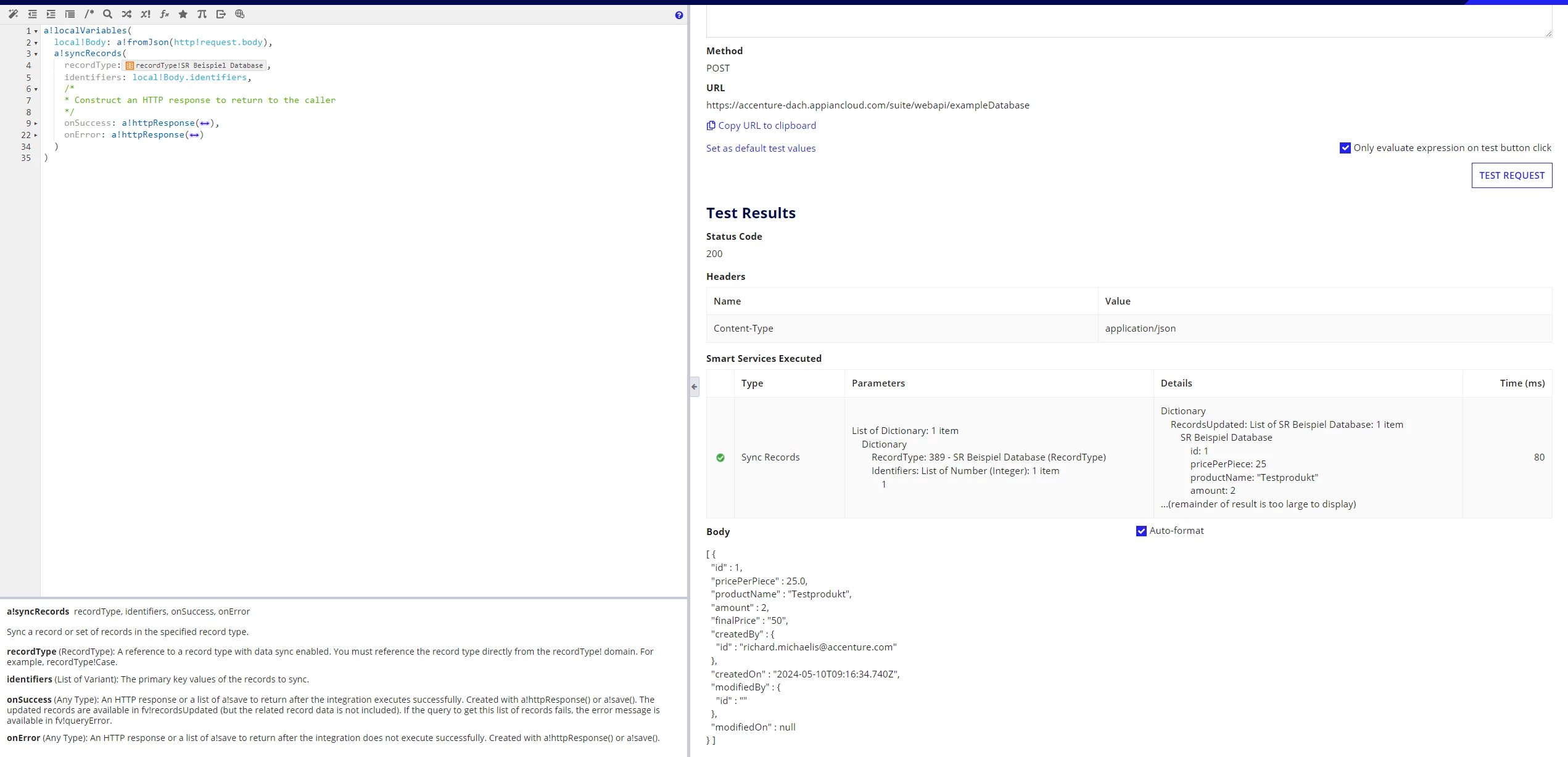Image resolution: width=1568 pixels, height=757 pixels.
Task: Click the Construct an HTTP response comment line
Action: tap(200, 100)
